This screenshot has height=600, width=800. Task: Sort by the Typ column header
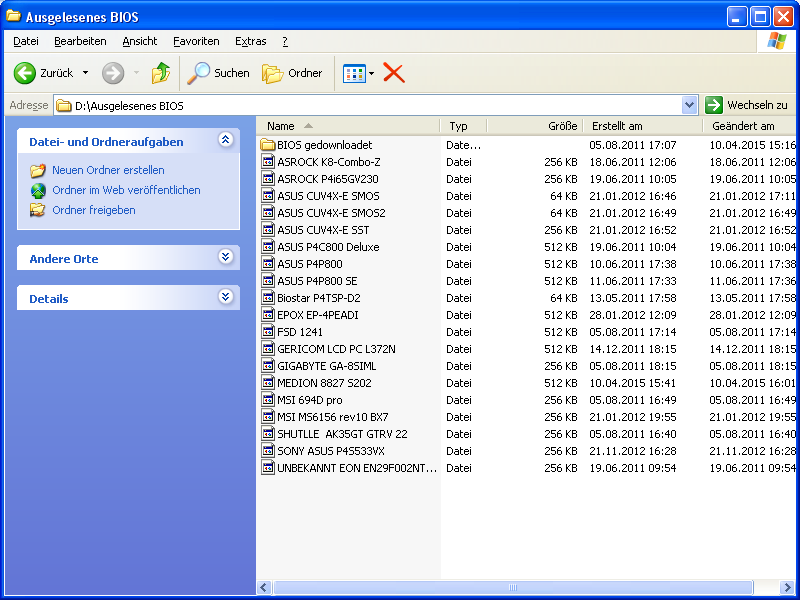coord(464,126)
